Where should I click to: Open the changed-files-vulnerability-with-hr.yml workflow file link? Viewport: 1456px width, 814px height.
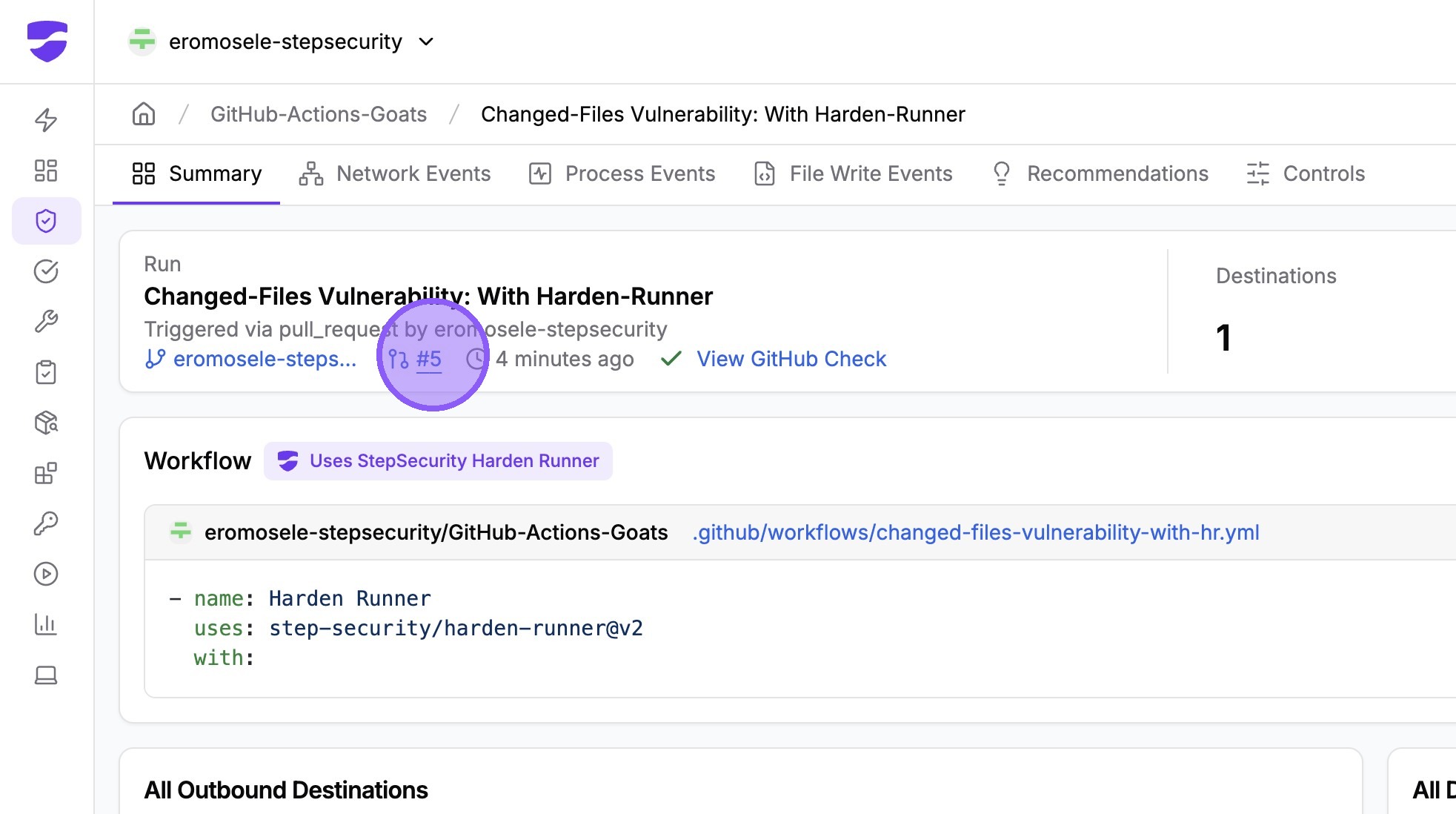click(975, 532)
